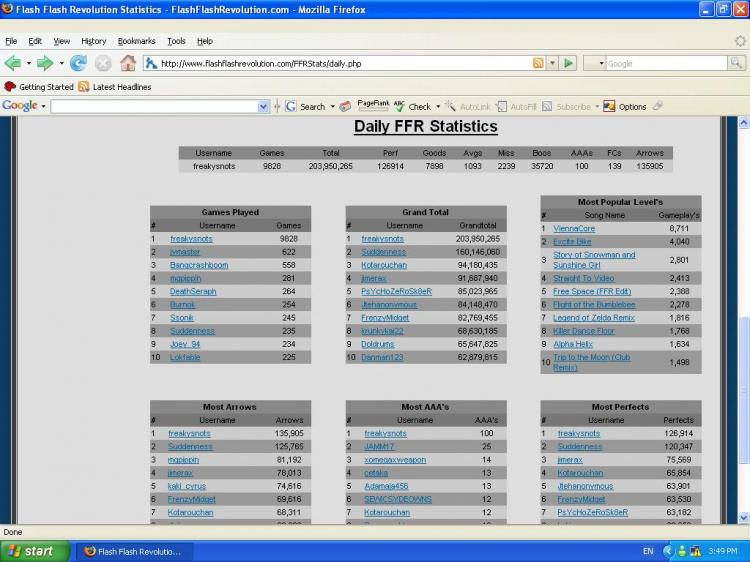The height and width of the screenshot is (562, 750).
Task: Open the Windows Start button
Action: click(34, 551)
